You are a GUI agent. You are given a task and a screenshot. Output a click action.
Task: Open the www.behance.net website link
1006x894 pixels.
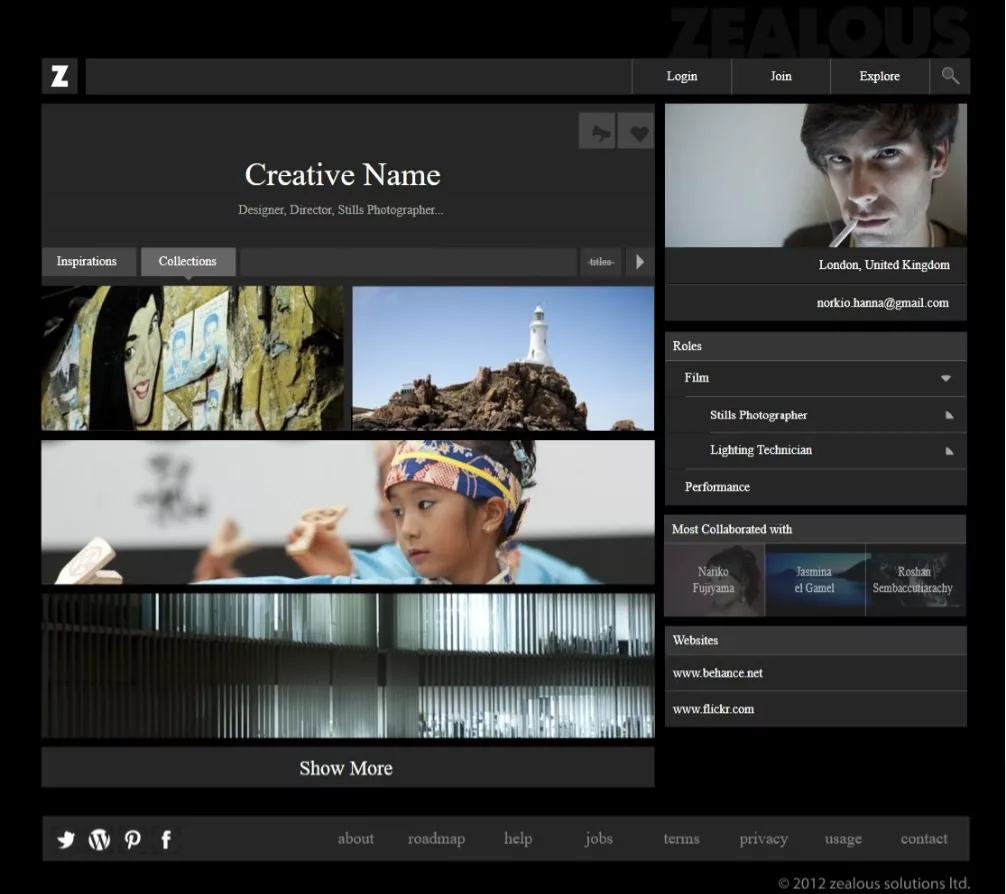(718, 673)
